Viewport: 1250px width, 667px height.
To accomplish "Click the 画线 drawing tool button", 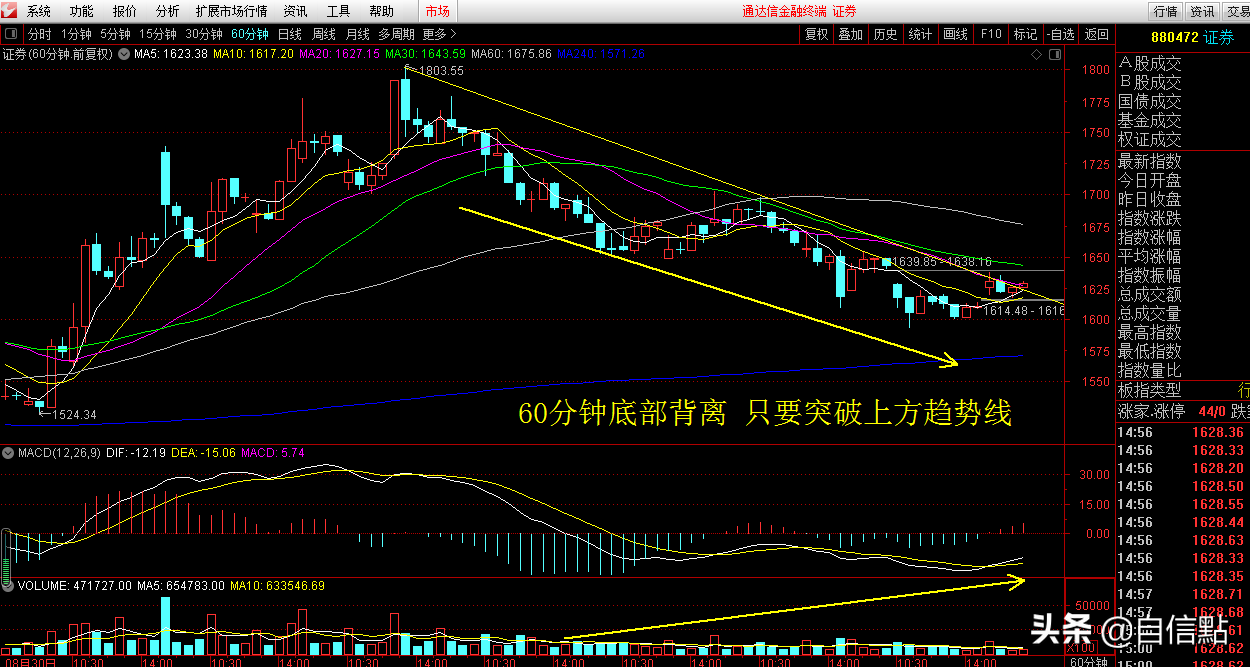I will click(955, 34).
